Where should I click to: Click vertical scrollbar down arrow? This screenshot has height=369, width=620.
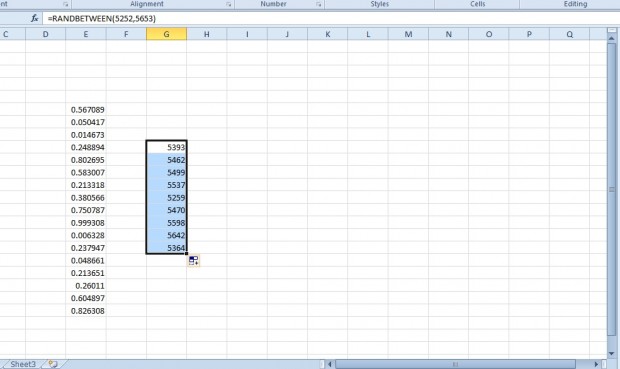611,354
